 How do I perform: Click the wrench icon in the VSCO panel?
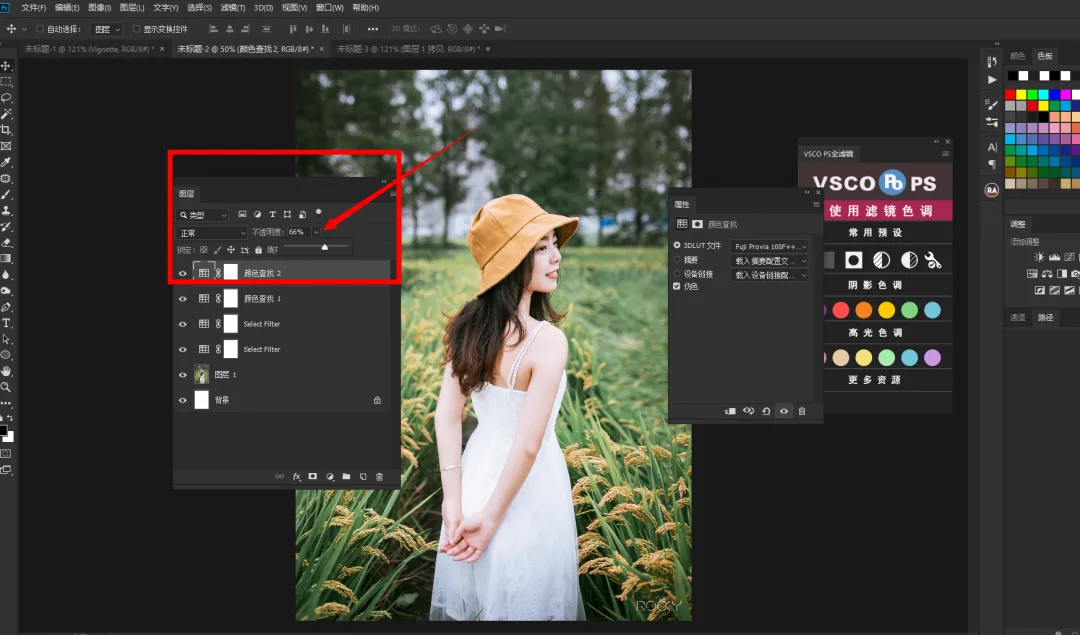click(x=933, y=260)
